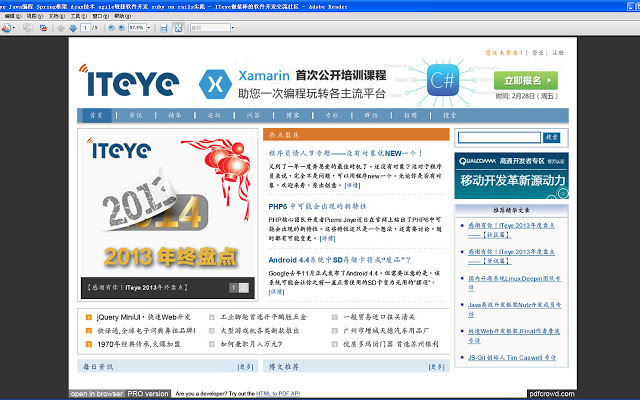The image size is (640, 400).
Task: Enable scrolling fit-width page view icon
Action: tap(164, 28)
